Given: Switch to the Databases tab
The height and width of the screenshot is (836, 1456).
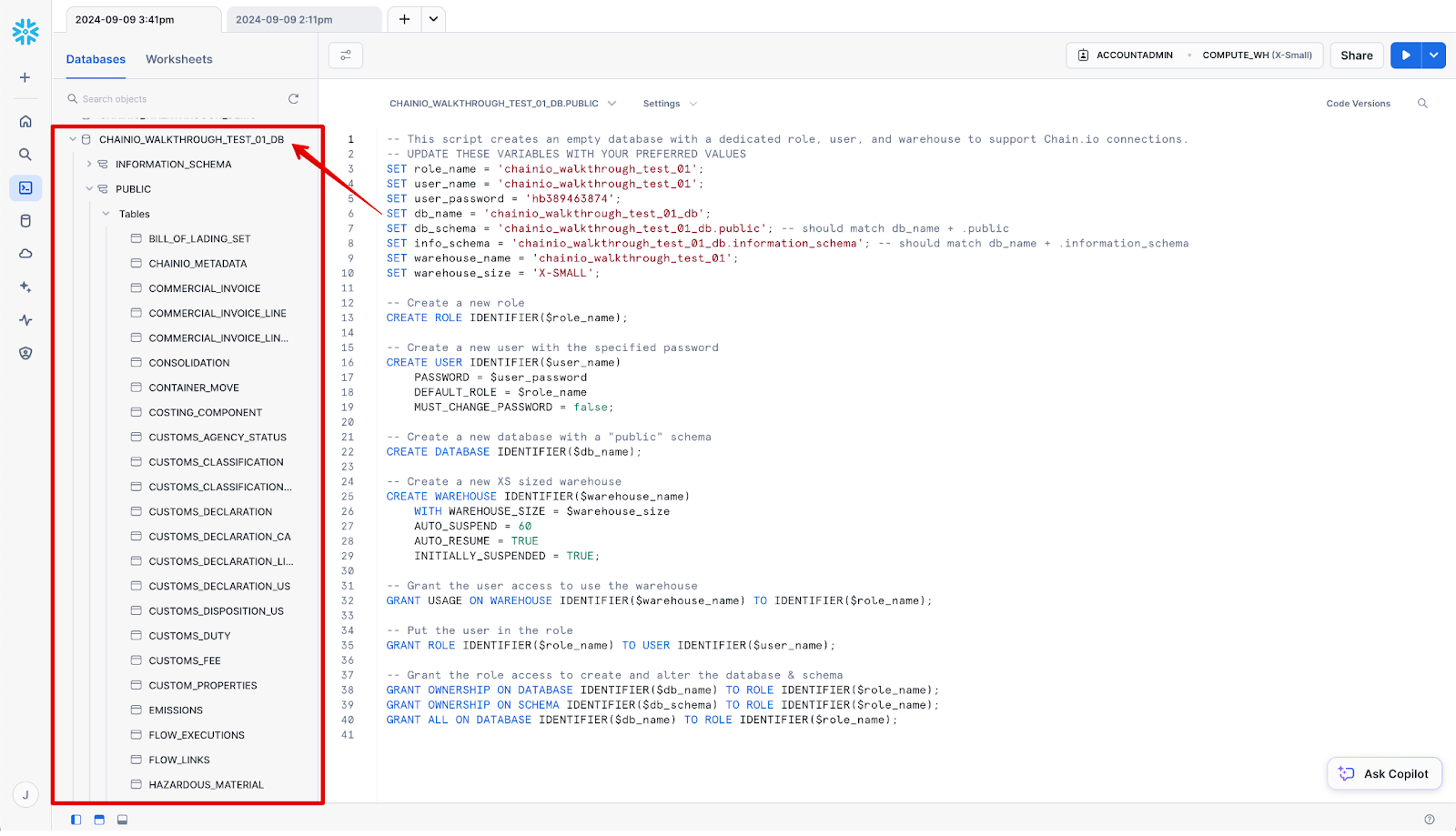Looking at the screenshot, I should point(96,59).
